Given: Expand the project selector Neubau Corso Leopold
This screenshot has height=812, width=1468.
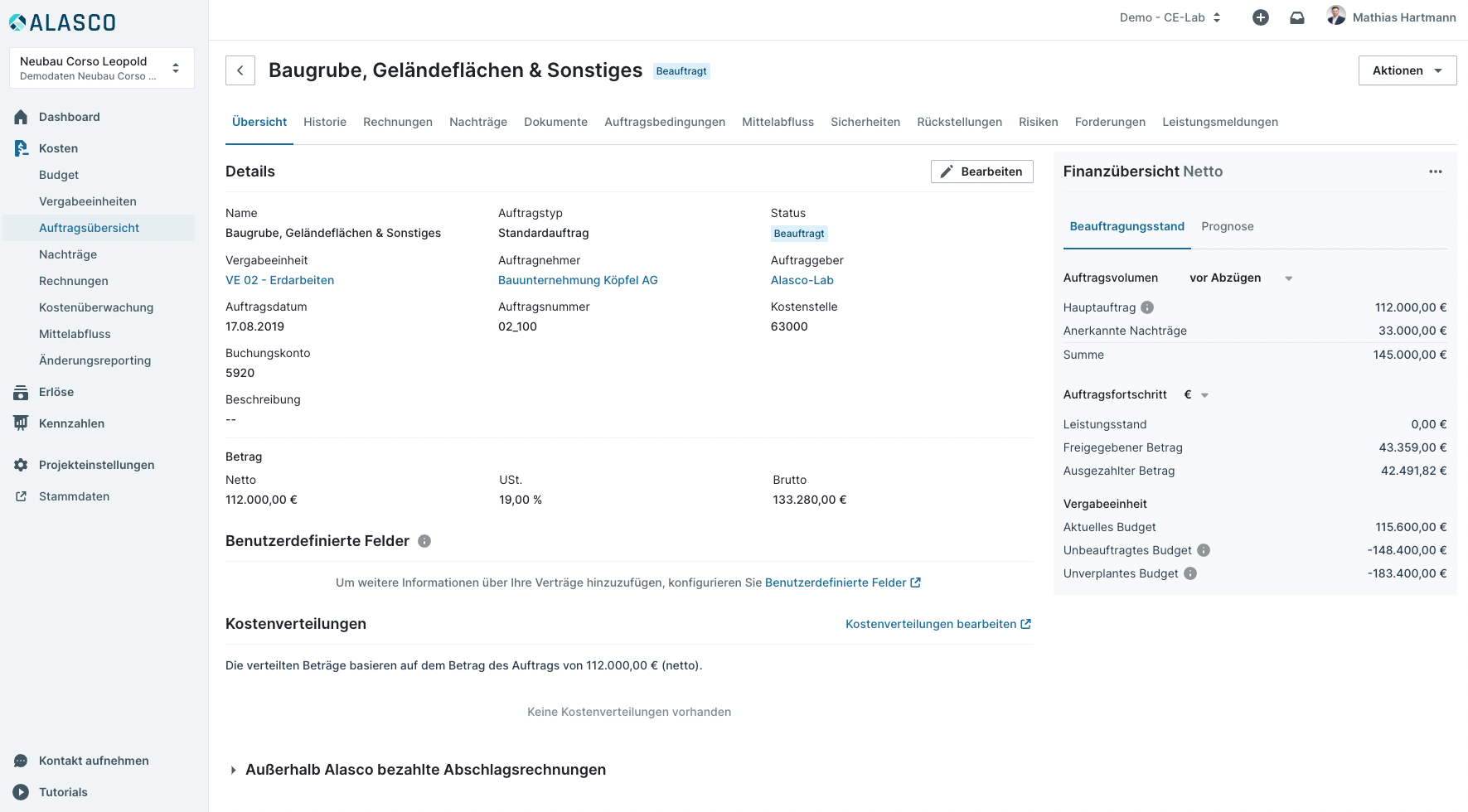Looking at the screenshot, I should click(101, 68).
